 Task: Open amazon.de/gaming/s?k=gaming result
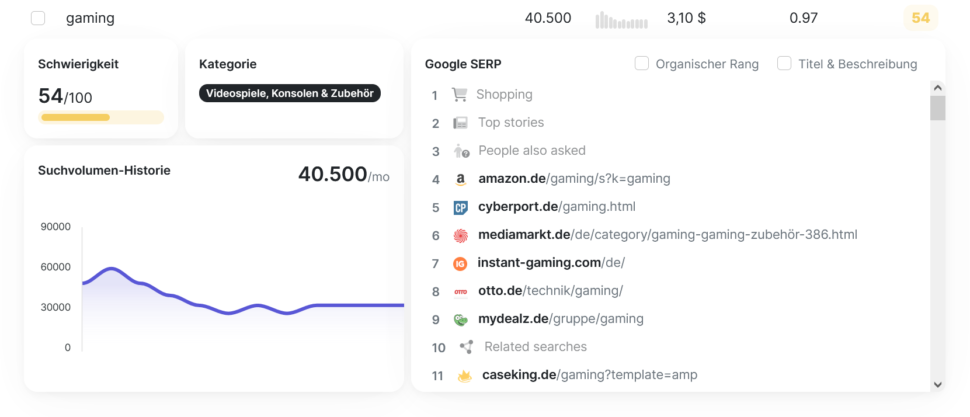pyautogui.click(x=574, y=179)
